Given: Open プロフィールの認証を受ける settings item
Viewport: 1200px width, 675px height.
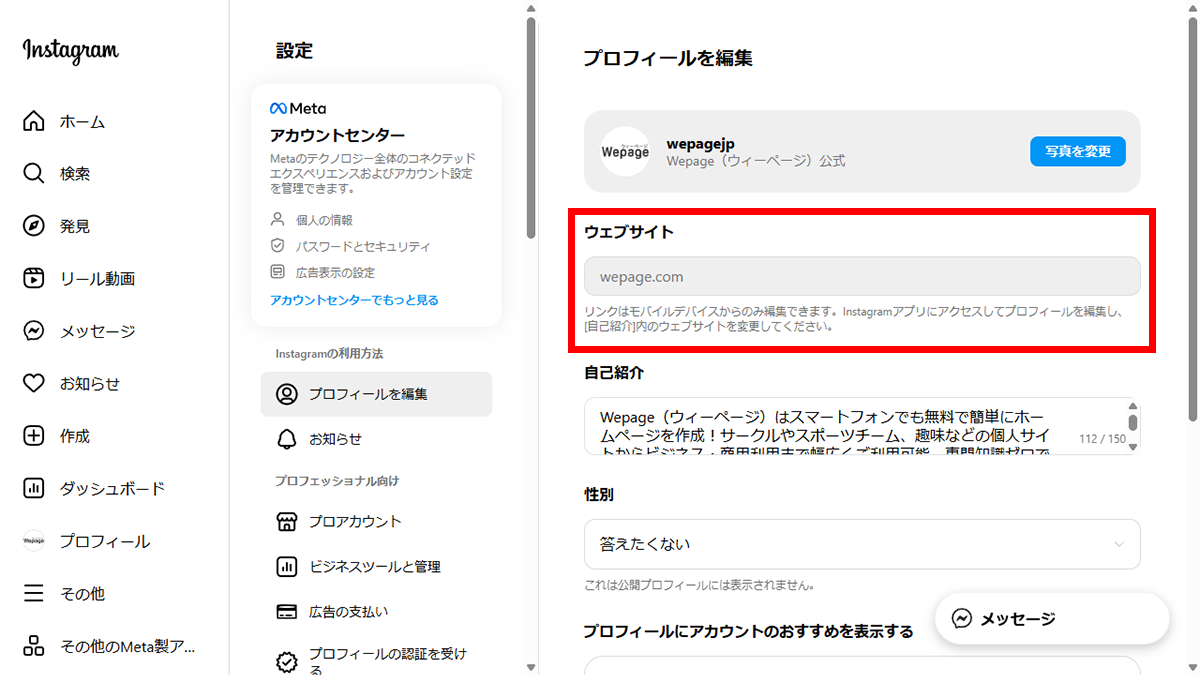Looking at the screenshot, I should (x=376, y=660).
